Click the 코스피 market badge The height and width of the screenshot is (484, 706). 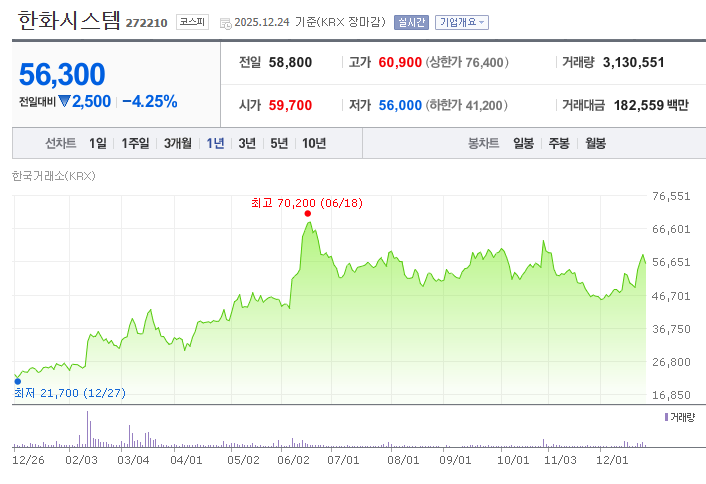pos(192,22)
